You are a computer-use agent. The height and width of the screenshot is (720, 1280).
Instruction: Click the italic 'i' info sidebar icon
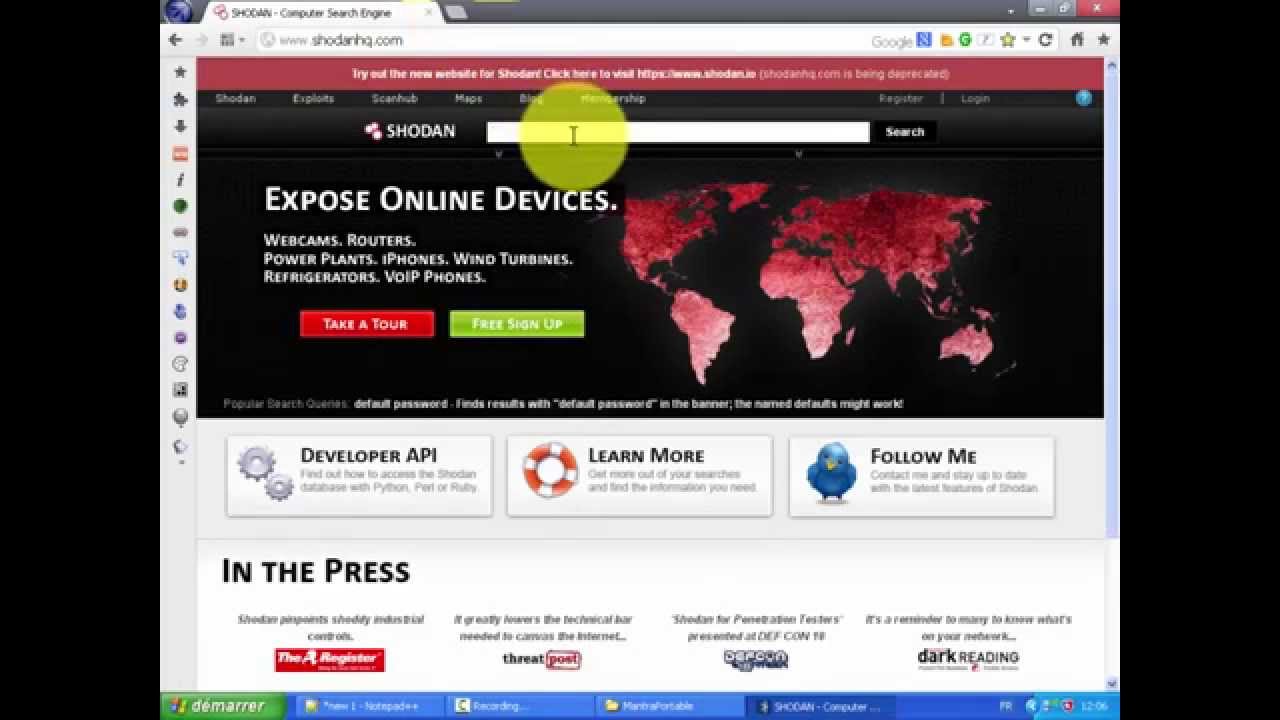coord(180,180)
